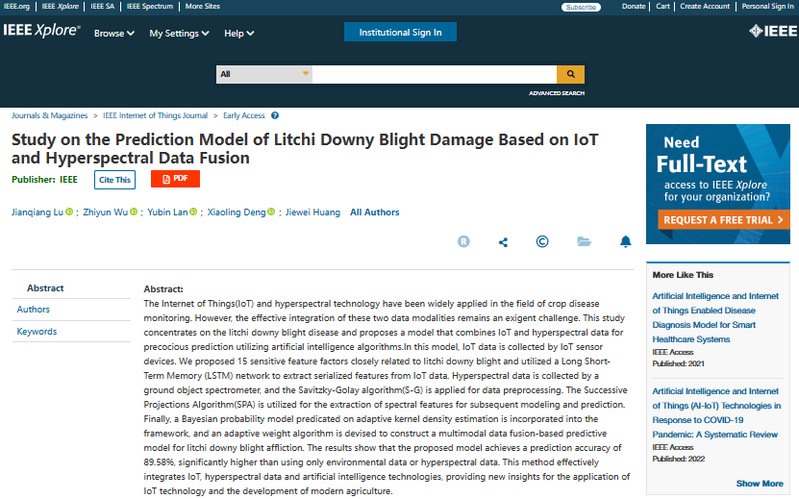Open All Authors link
Screen dimensions: 799x499
point(374,212)
